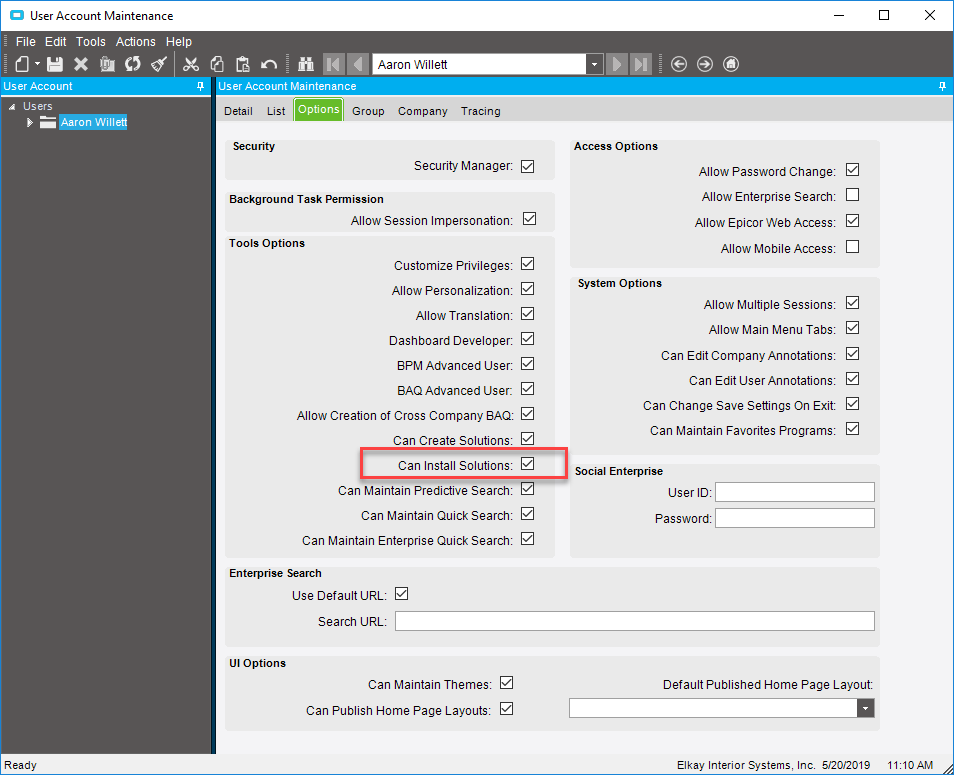Toggle Allow Session Impersonation checkbox
The height and width of the screenshot is (775, 954).
[x=529, y=218]
